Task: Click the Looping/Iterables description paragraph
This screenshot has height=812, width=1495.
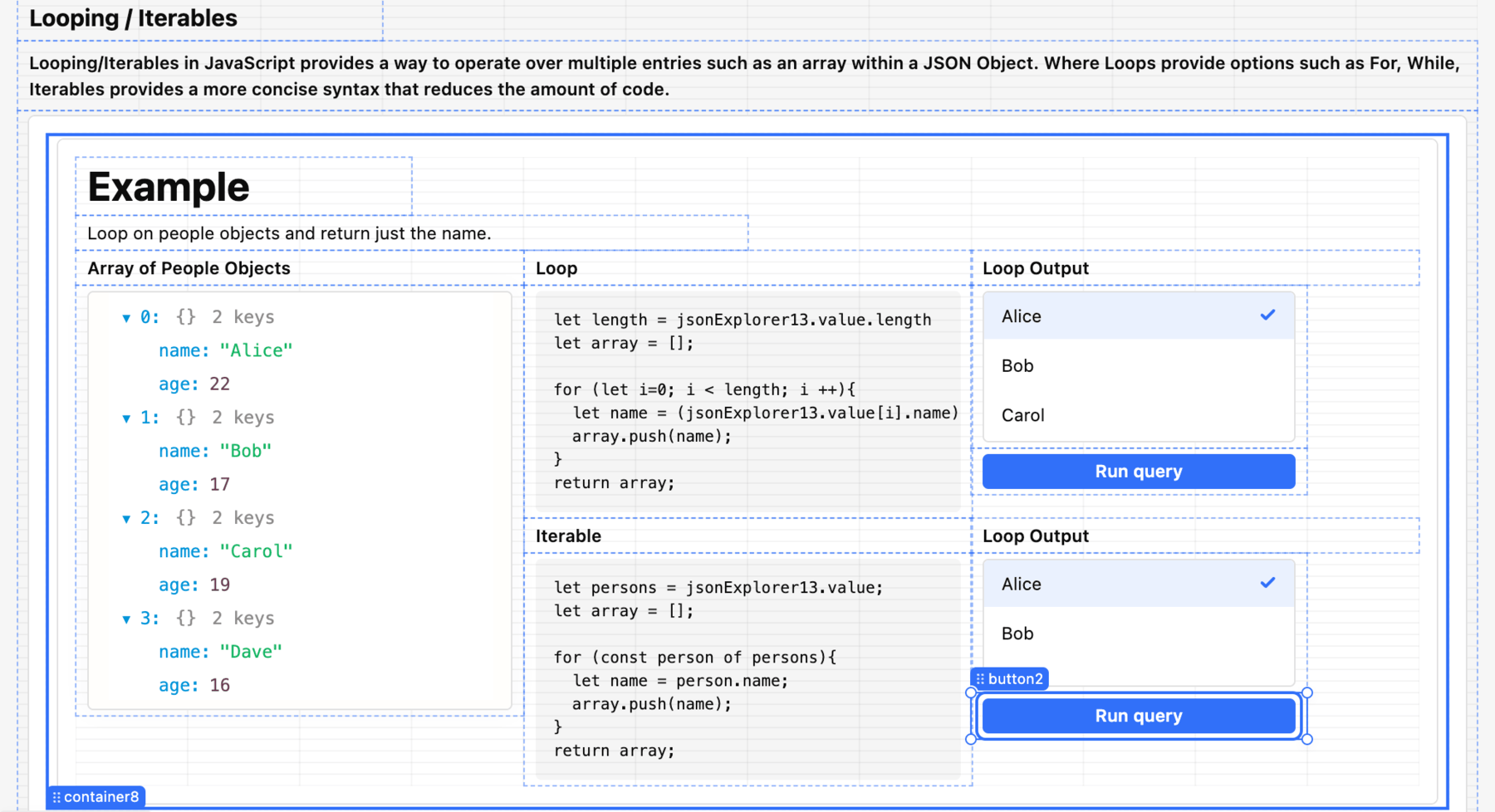Action: pyautogui.click(x=745, y=76)
